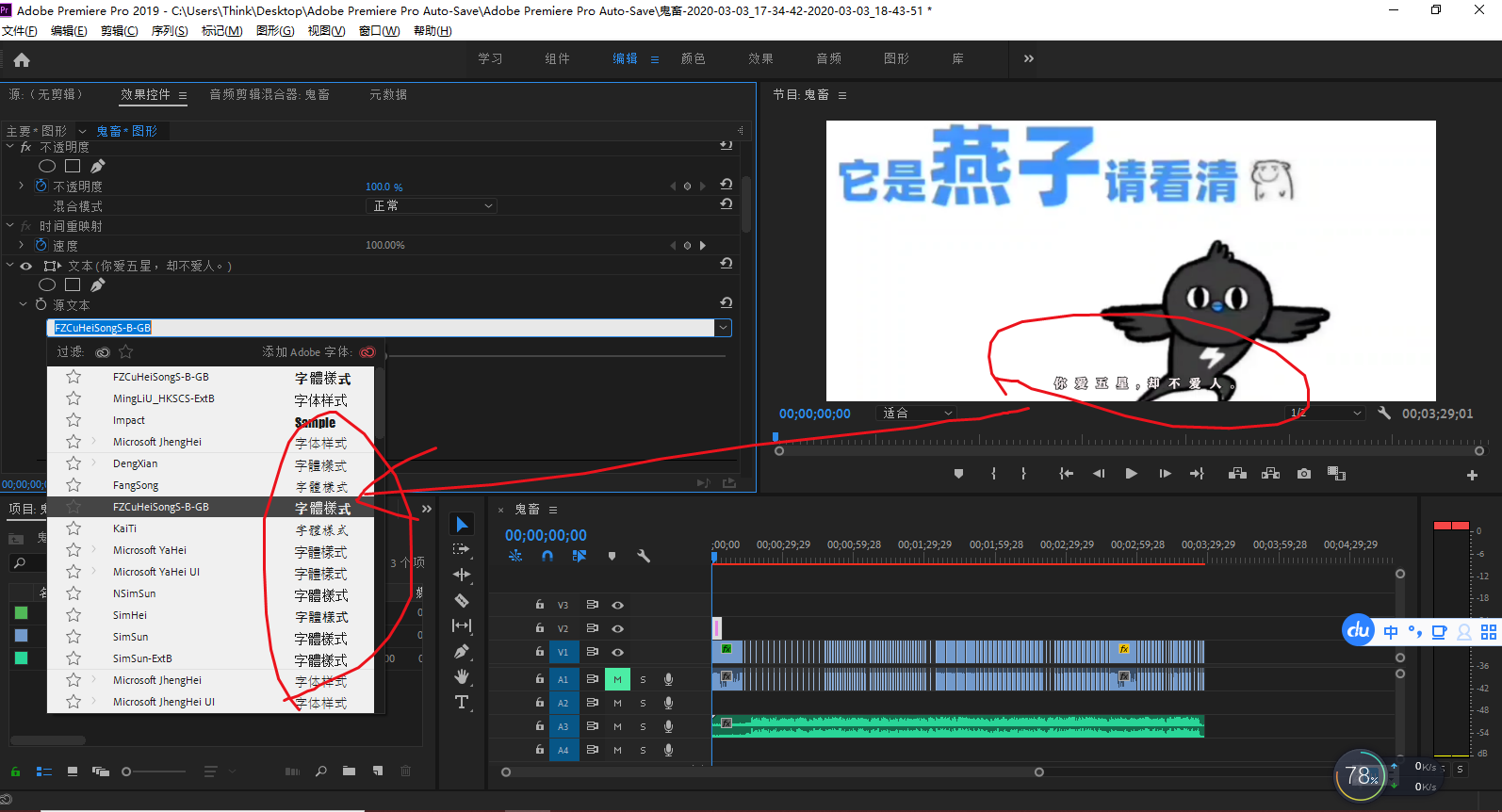Toggle V2 track output eye

[618, 628]
